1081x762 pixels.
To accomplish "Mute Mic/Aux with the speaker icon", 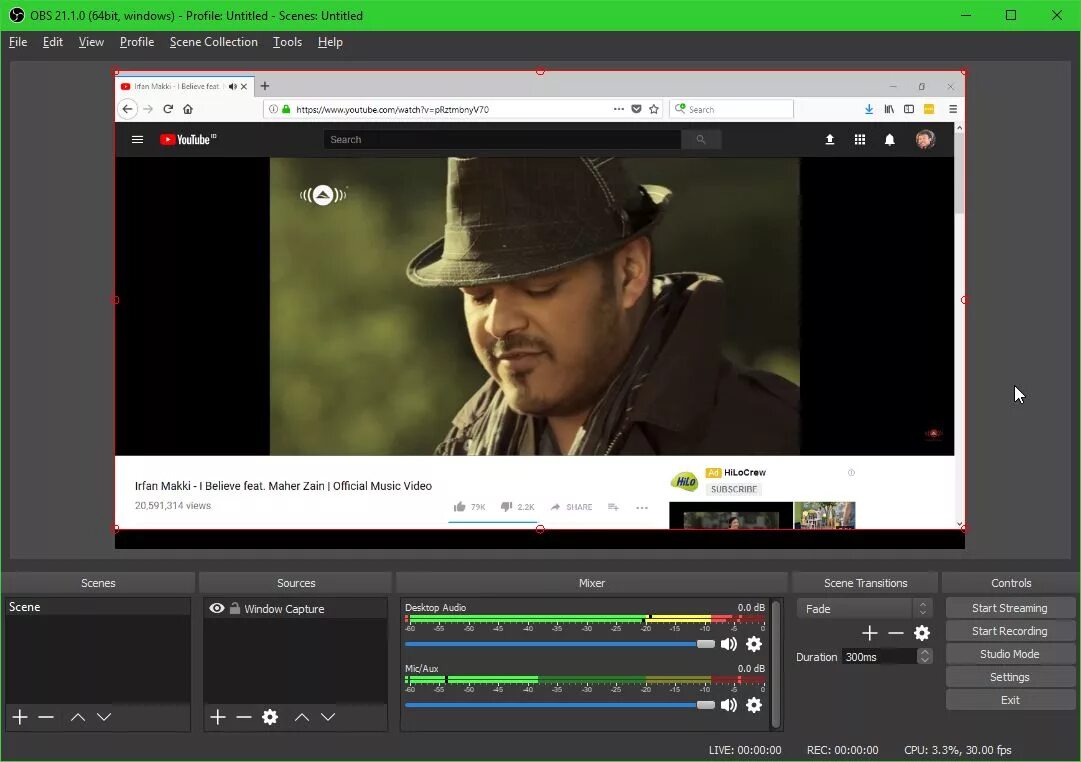I will tap(729, 705).
